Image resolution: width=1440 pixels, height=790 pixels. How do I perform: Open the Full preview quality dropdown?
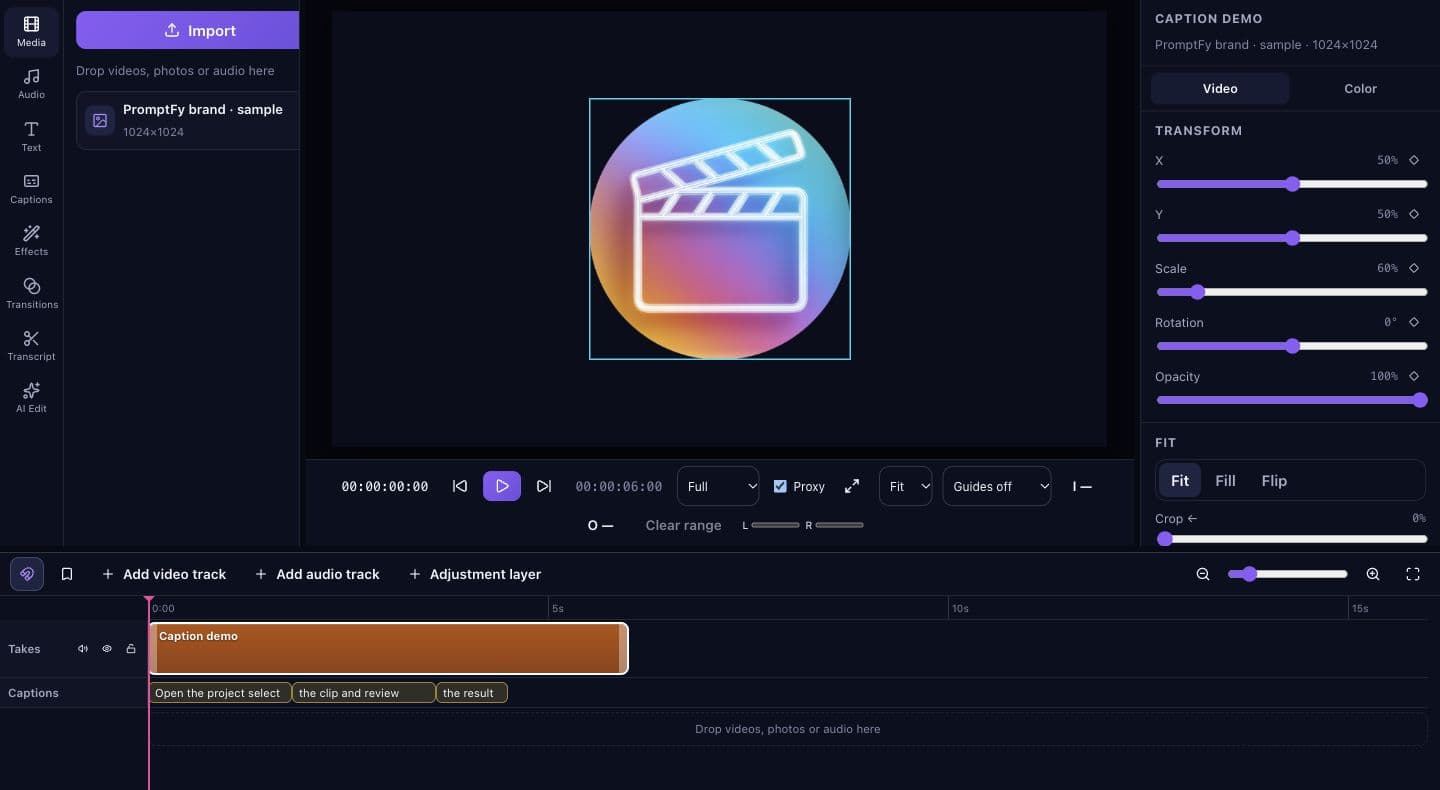pyautogui.click(x=718, y=486)
